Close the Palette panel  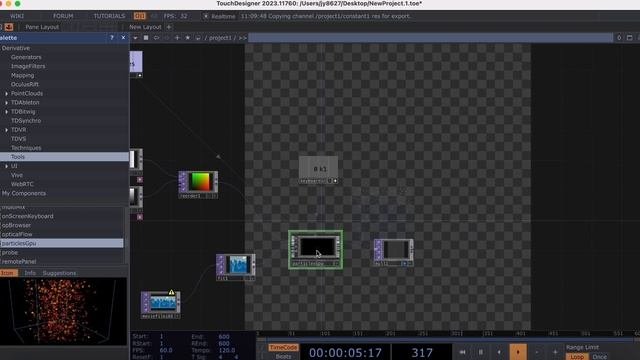pyautogui.click(x=123, y=38)
